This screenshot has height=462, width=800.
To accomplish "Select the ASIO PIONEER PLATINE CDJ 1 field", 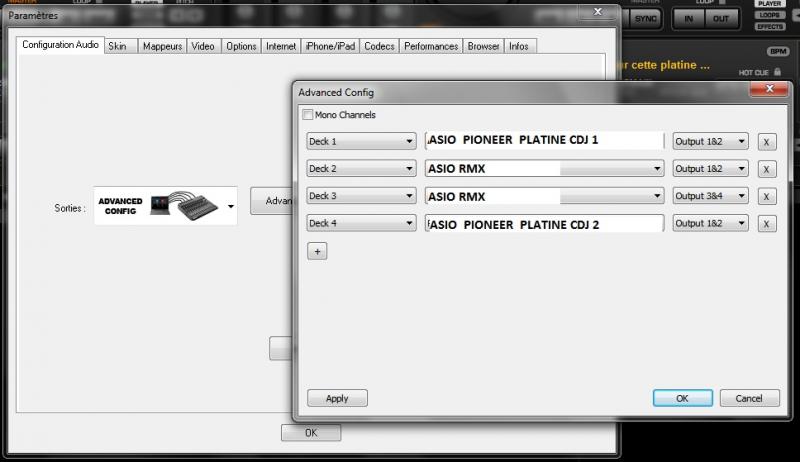I will (544, 140).
